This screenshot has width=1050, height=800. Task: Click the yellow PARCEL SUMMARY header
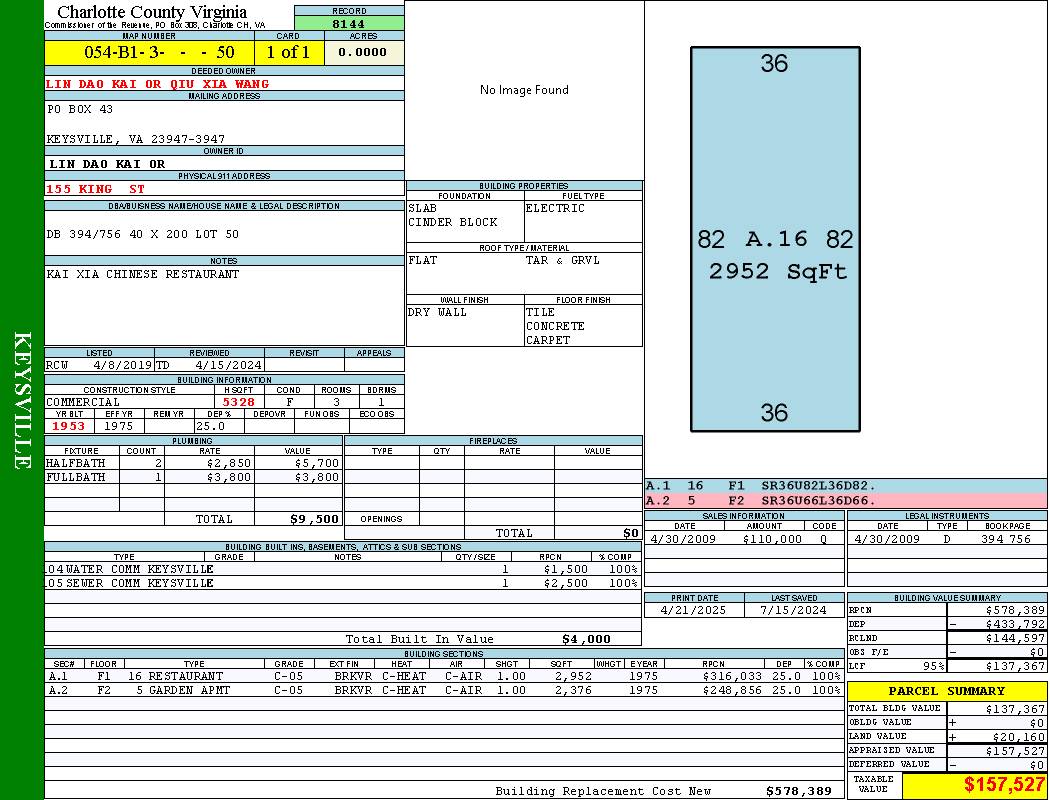coord(946,691)
